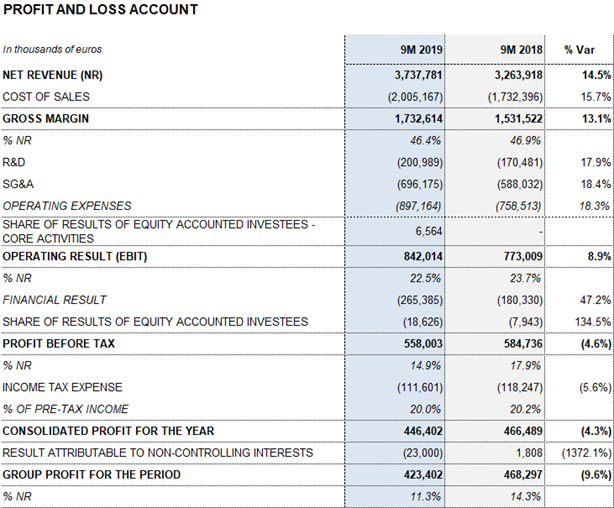Select the 6,564 equity investees value
This screenshot has width=614, height=508.
(428, 231)
